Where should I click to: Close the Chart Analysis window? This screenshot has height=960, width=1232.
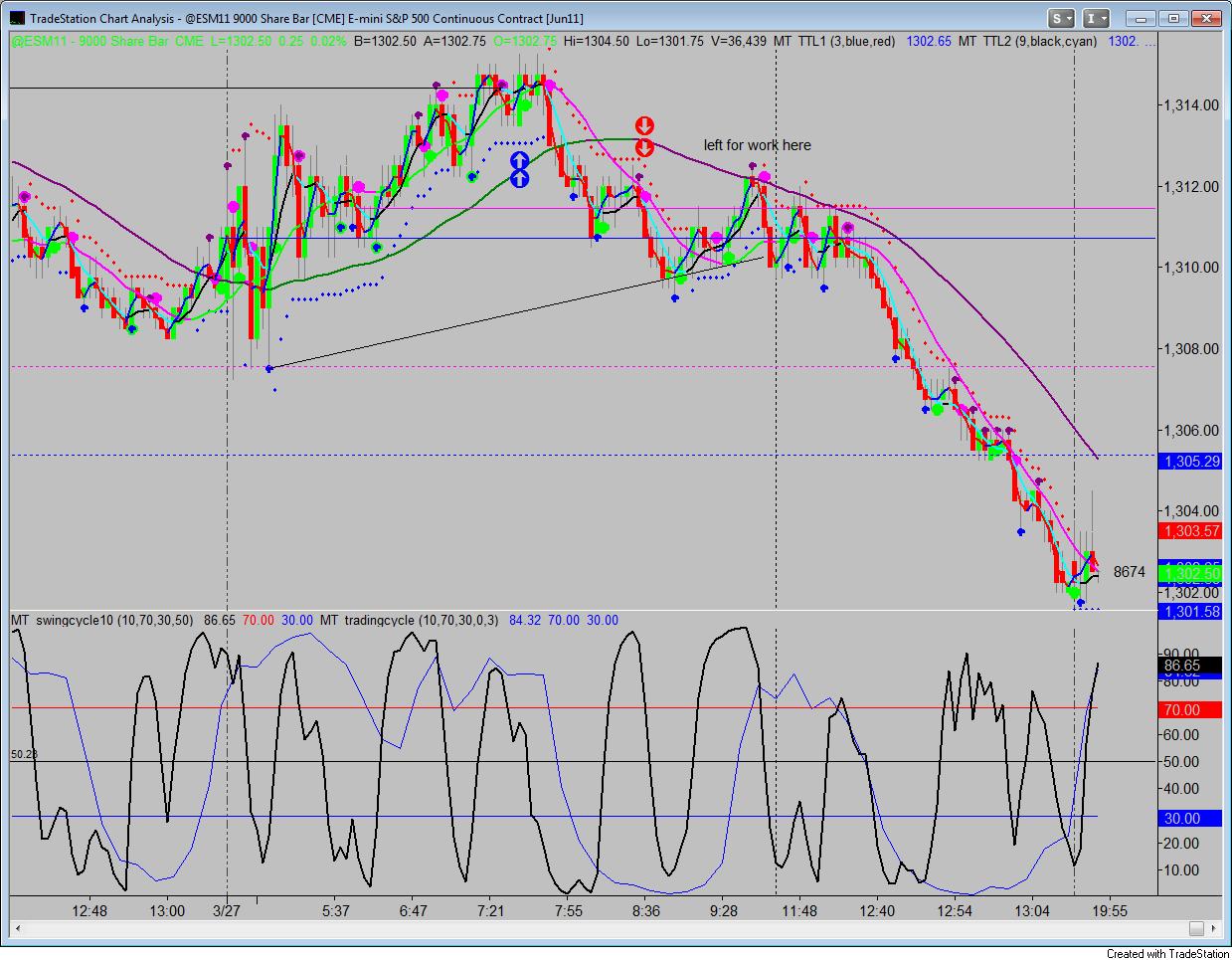coord(1206,18)
